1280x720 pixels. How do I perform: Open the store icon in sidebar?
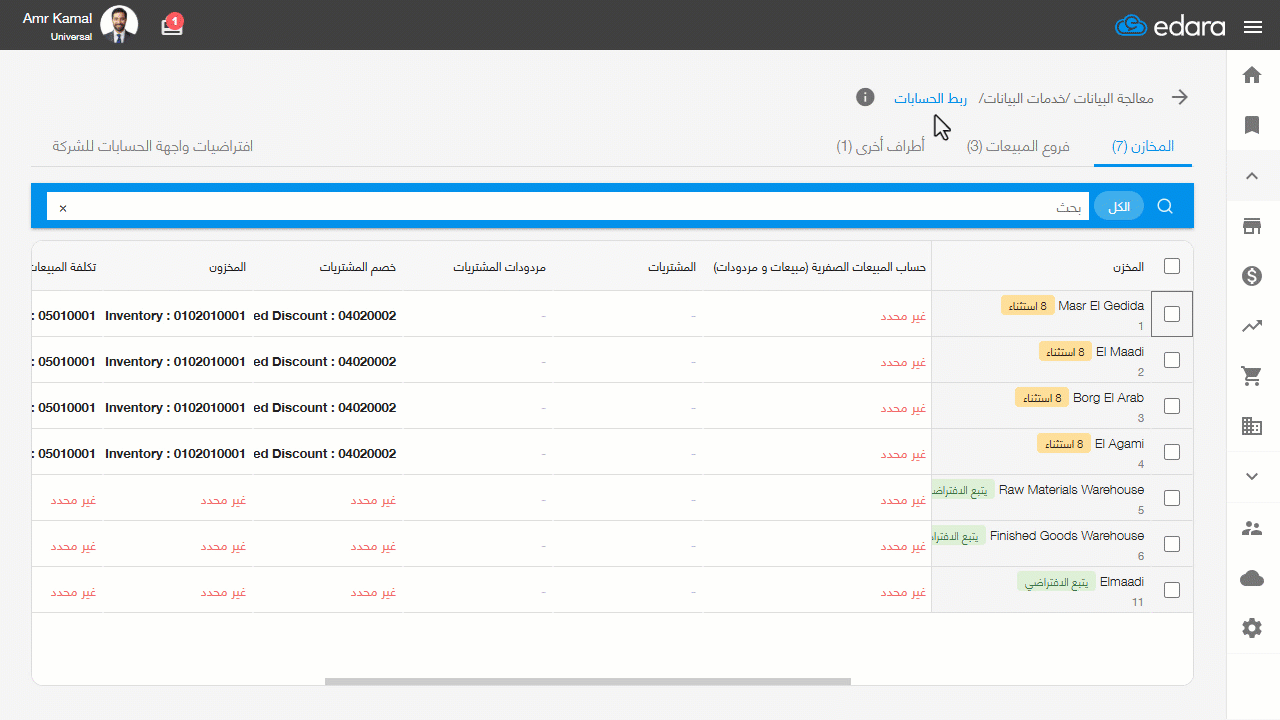tap(1251, 226)
